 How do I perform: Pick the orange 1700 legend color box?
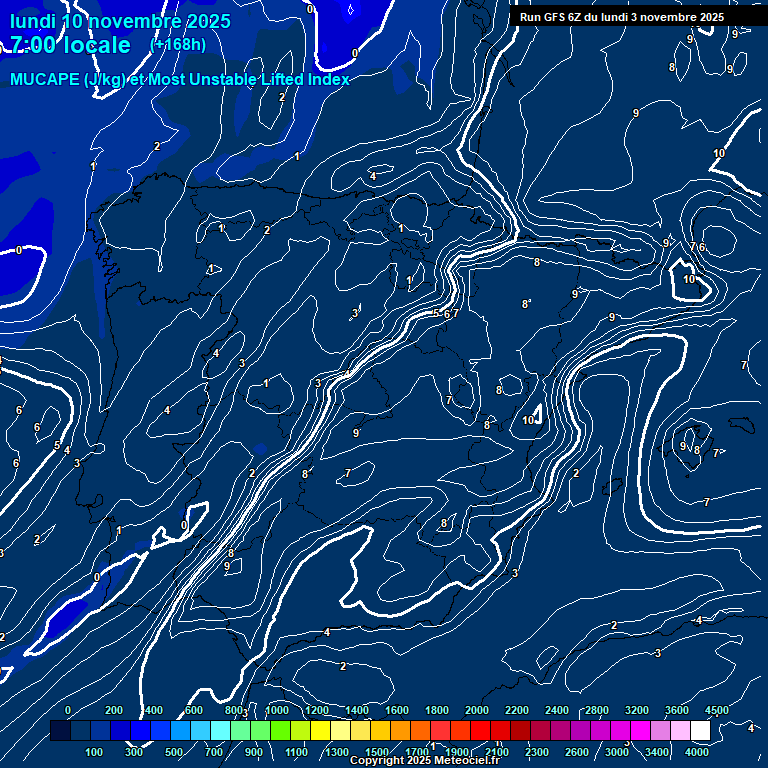tap(400, 731)
